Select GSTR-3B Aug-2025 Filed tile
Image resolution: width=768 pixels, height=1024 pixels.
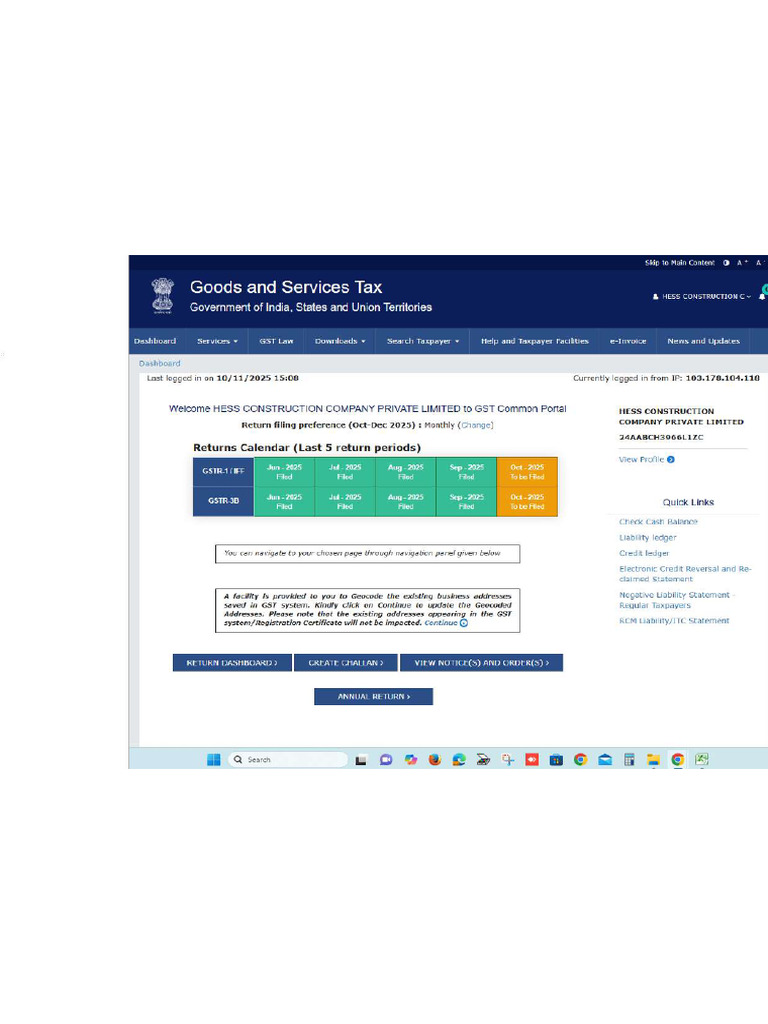tap(406, 502)
